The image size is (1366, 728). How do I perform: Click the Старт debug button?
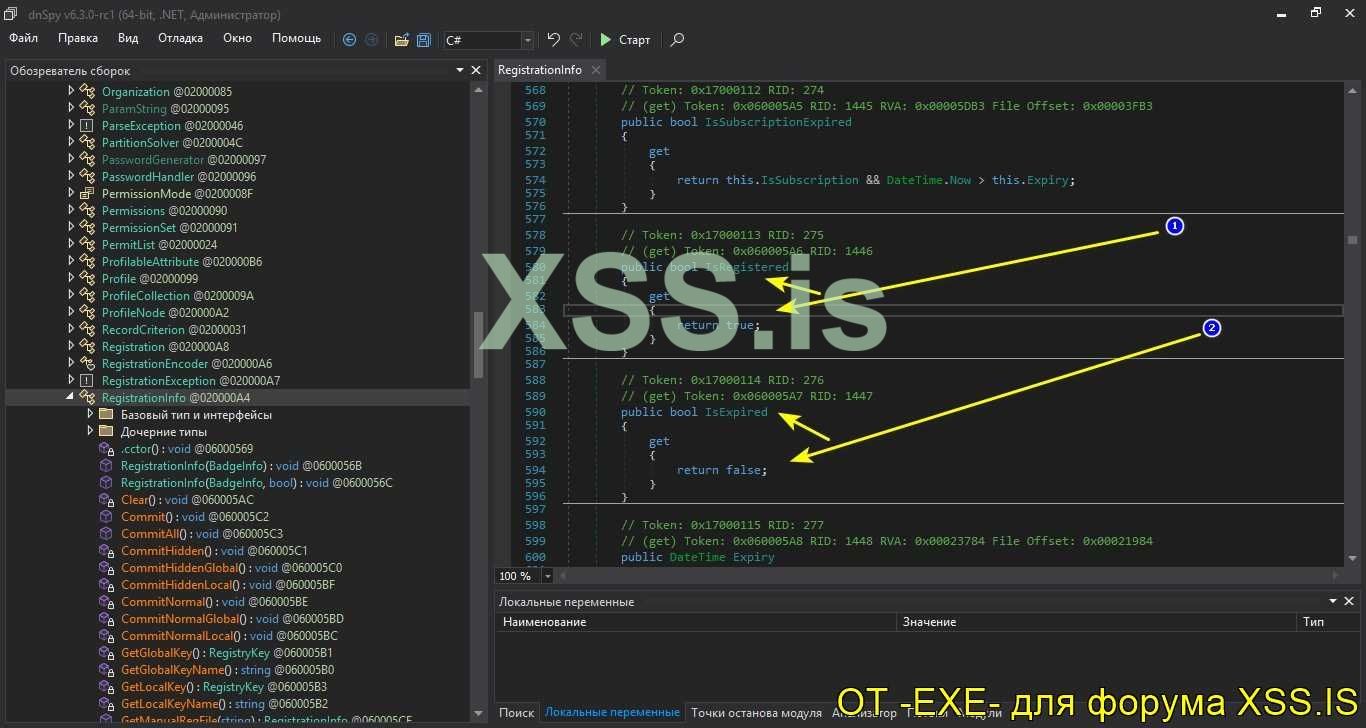coord(625,40)
